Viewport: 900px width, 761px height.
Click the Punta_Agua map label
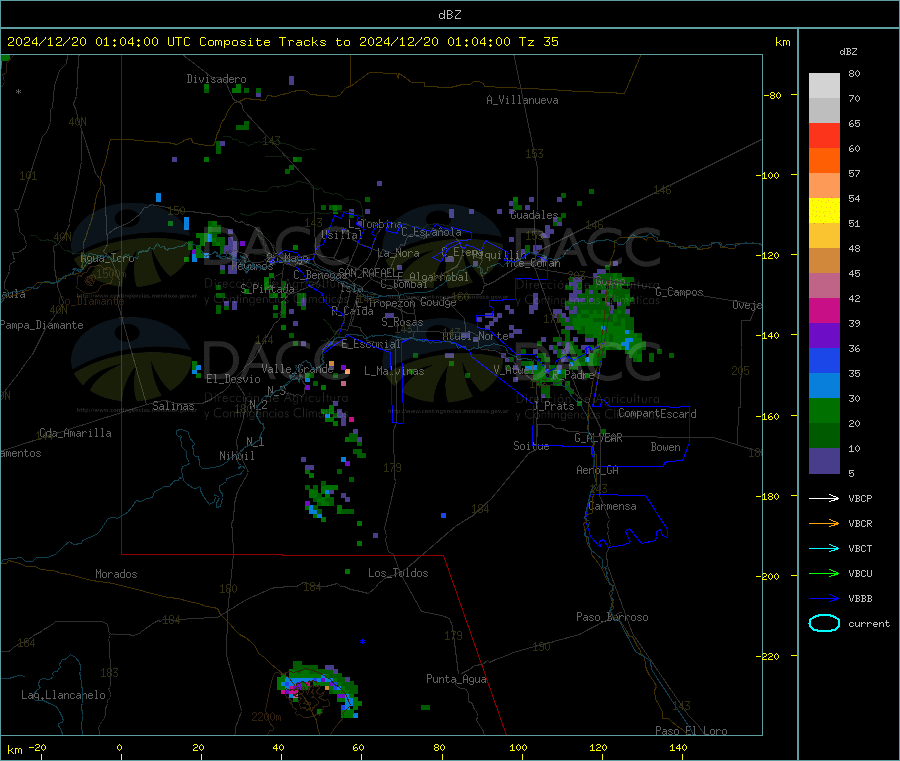[456, 679]
